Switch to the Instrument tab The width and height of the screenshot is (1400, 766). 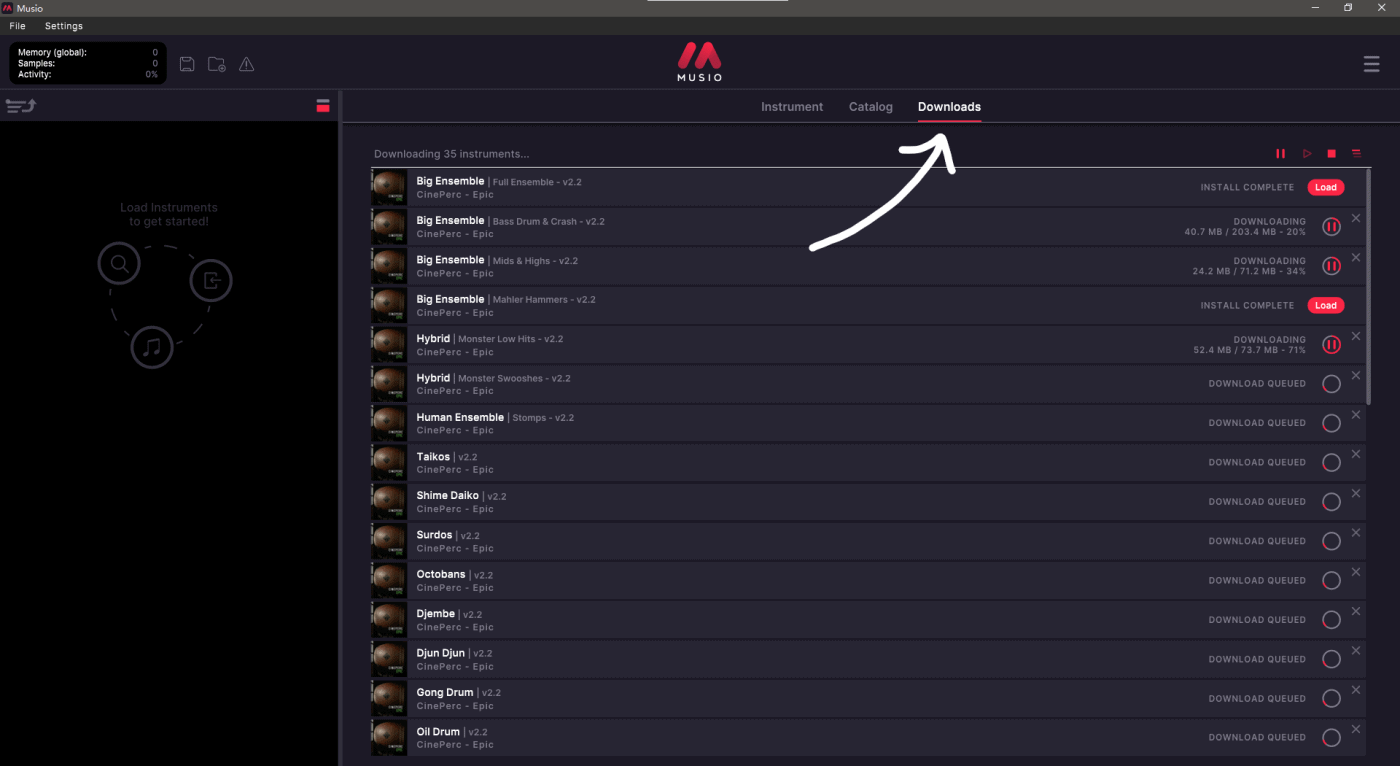(x=792, y=107)
